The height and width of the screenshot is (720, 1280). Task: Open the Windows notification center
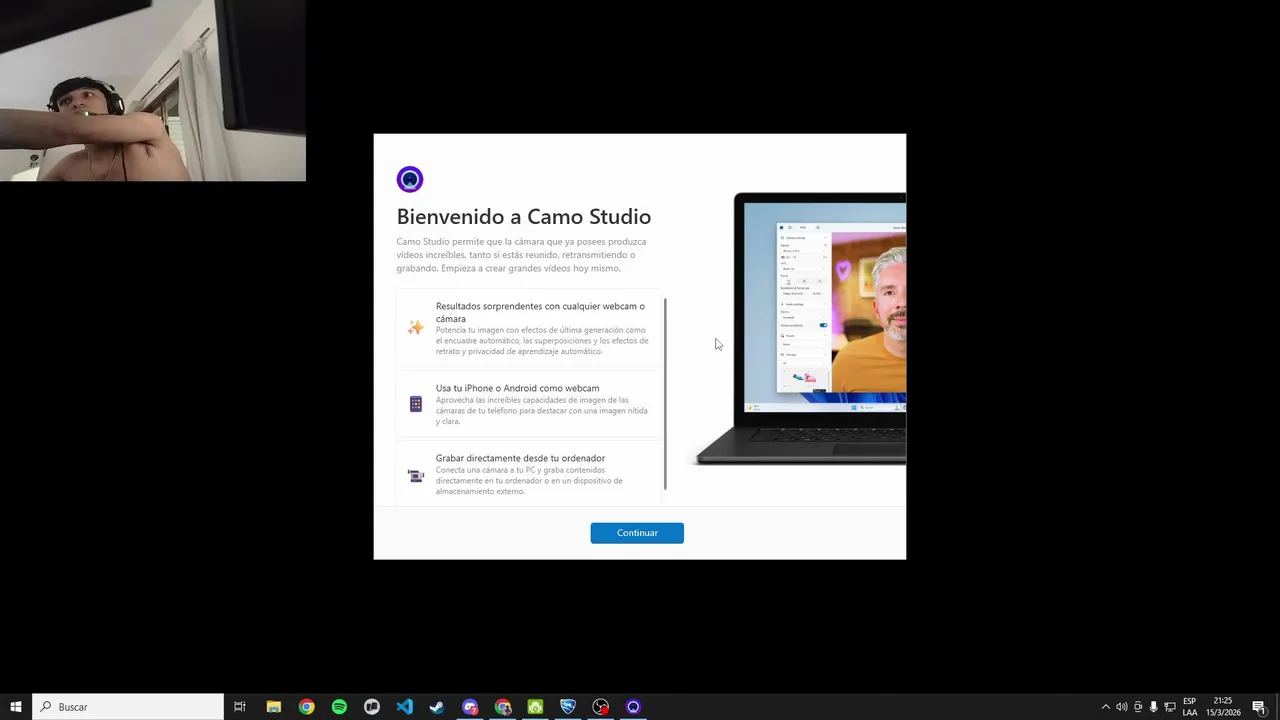(x=1259, y=707)
